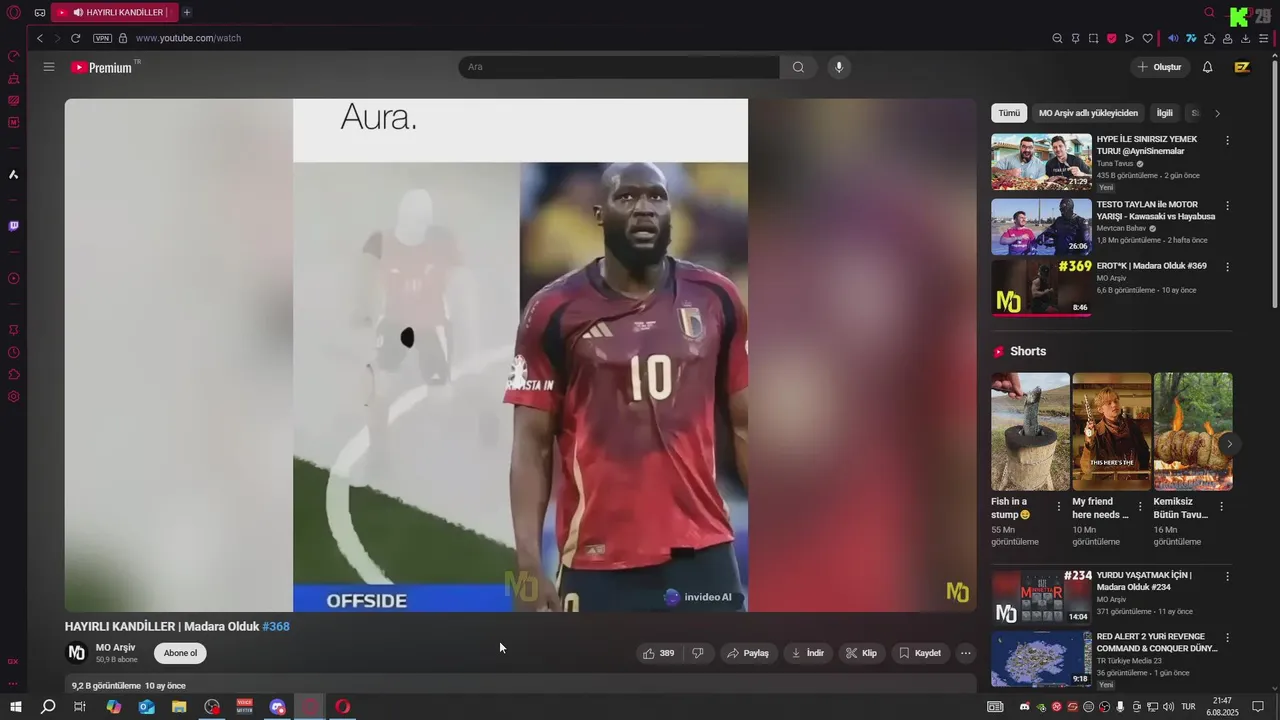Open the Fish in a stump short
This screenshot has width=1280, height=720.
pyautogui.click(x=1030, y=432)
